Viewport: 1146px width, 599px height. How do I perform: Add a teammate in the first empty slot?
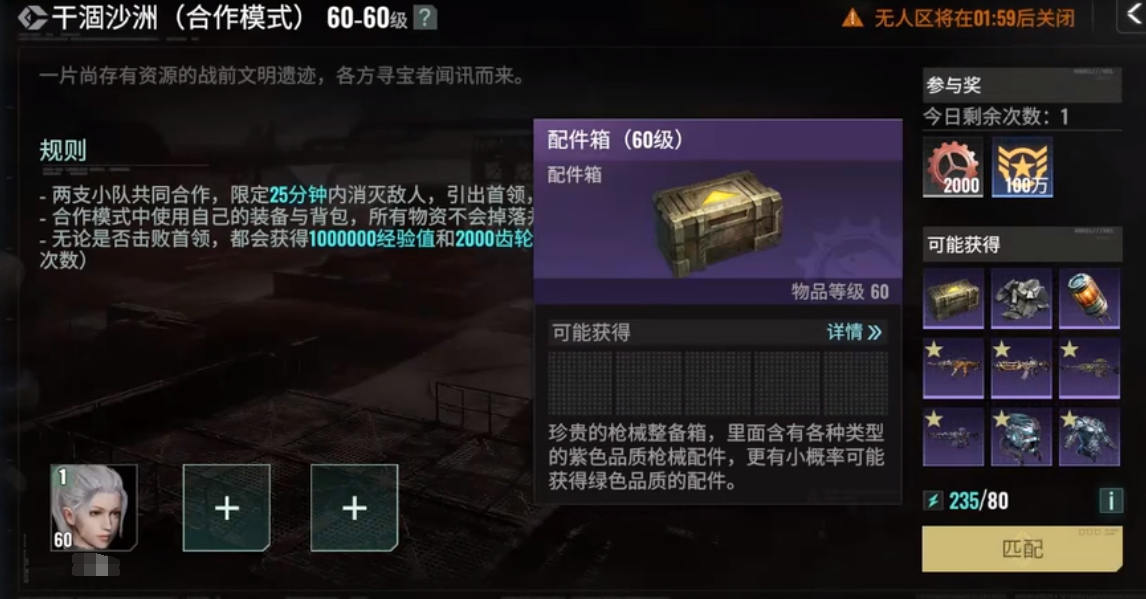click(x=227, y=508)
